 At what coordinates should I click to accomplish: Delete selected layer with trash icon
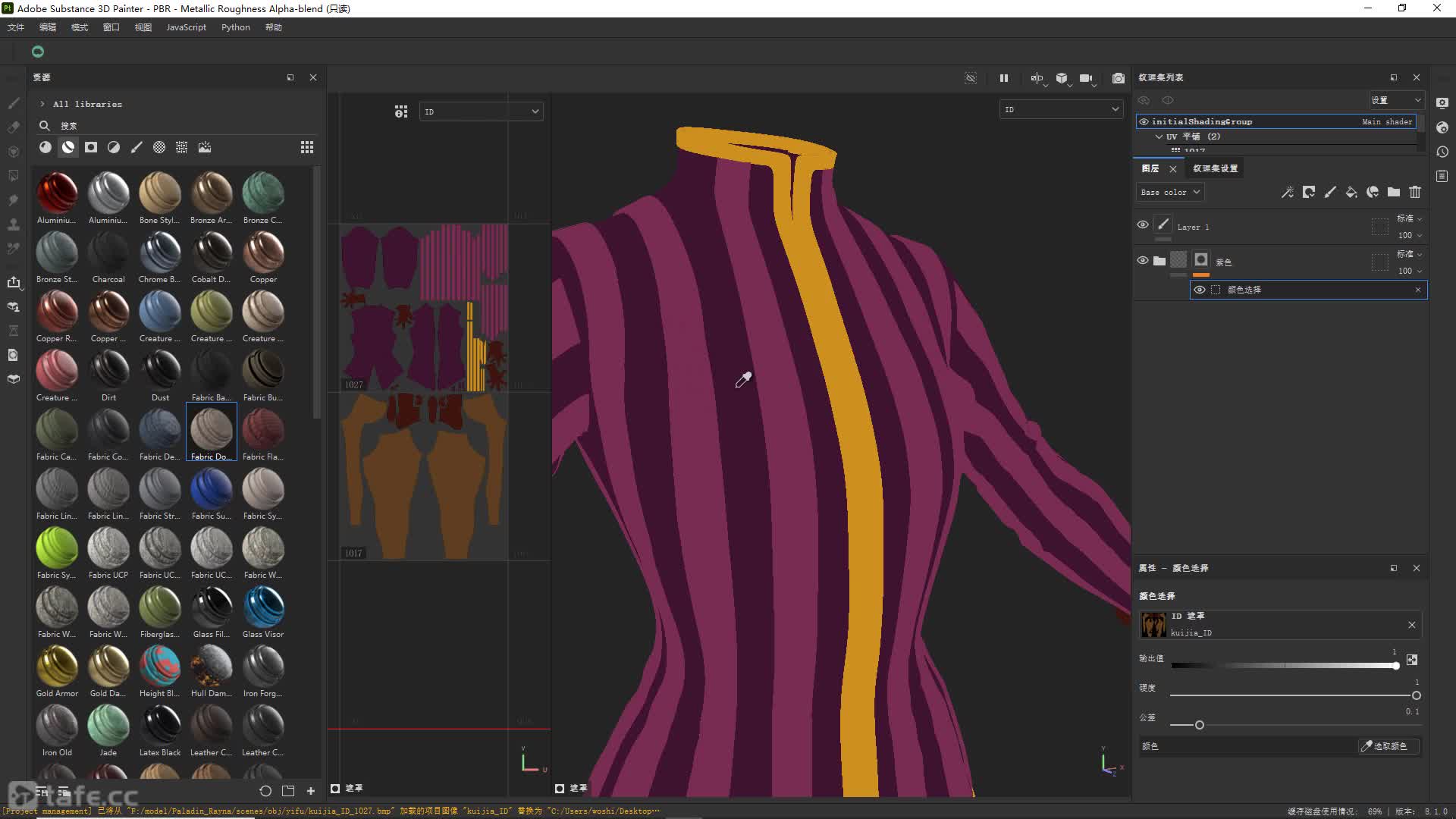1415,193
